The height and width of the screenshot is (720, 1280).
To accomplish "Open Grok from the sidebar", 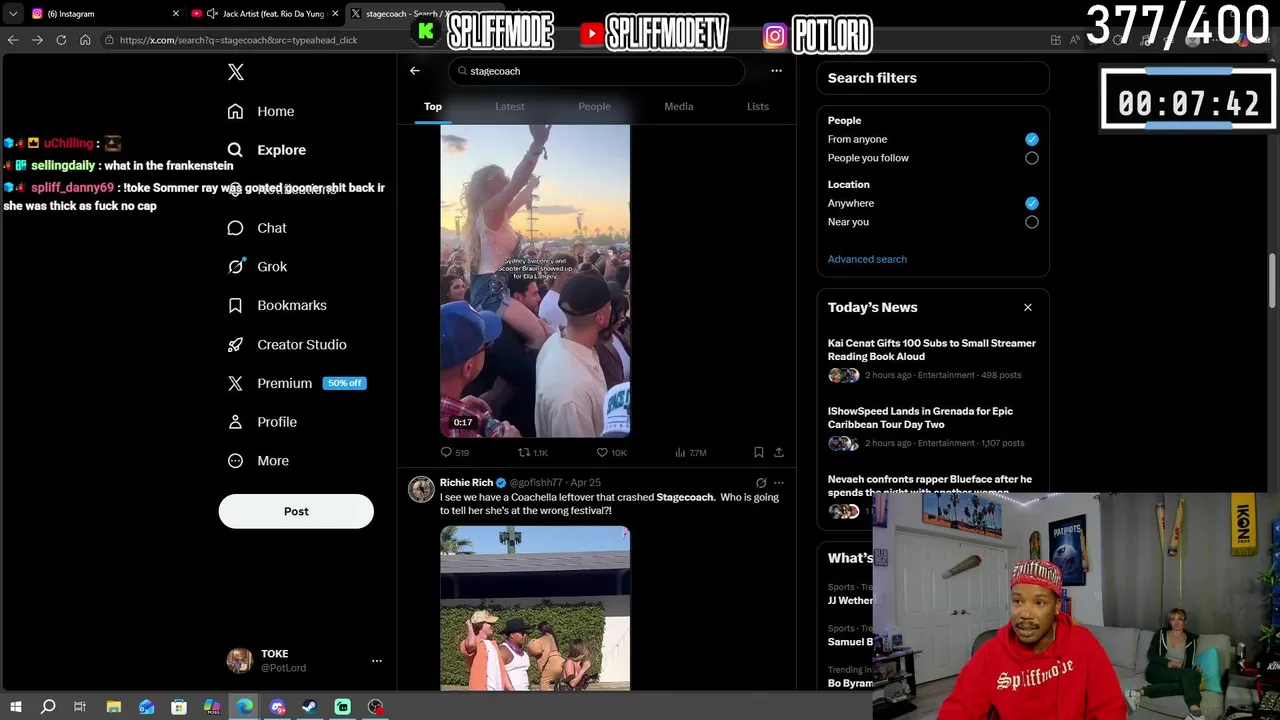I will click(257, 267).
